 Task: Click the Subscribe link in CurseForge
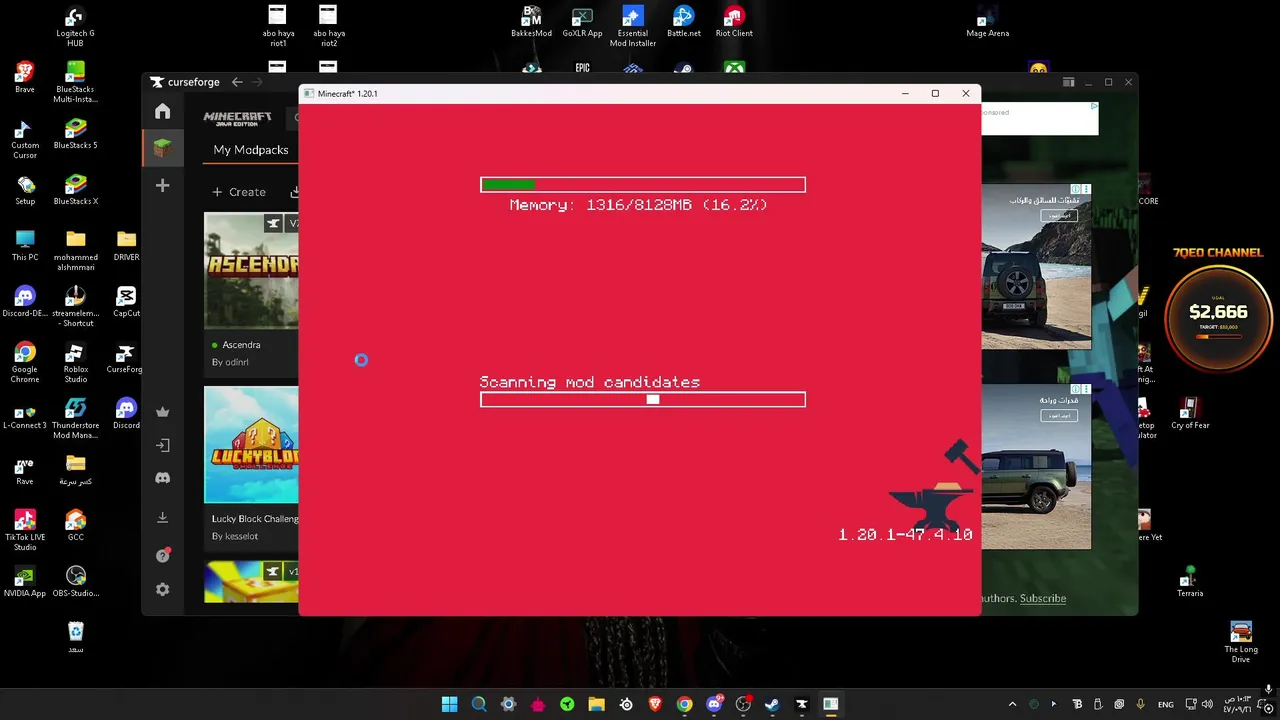tap(1043, 598)
